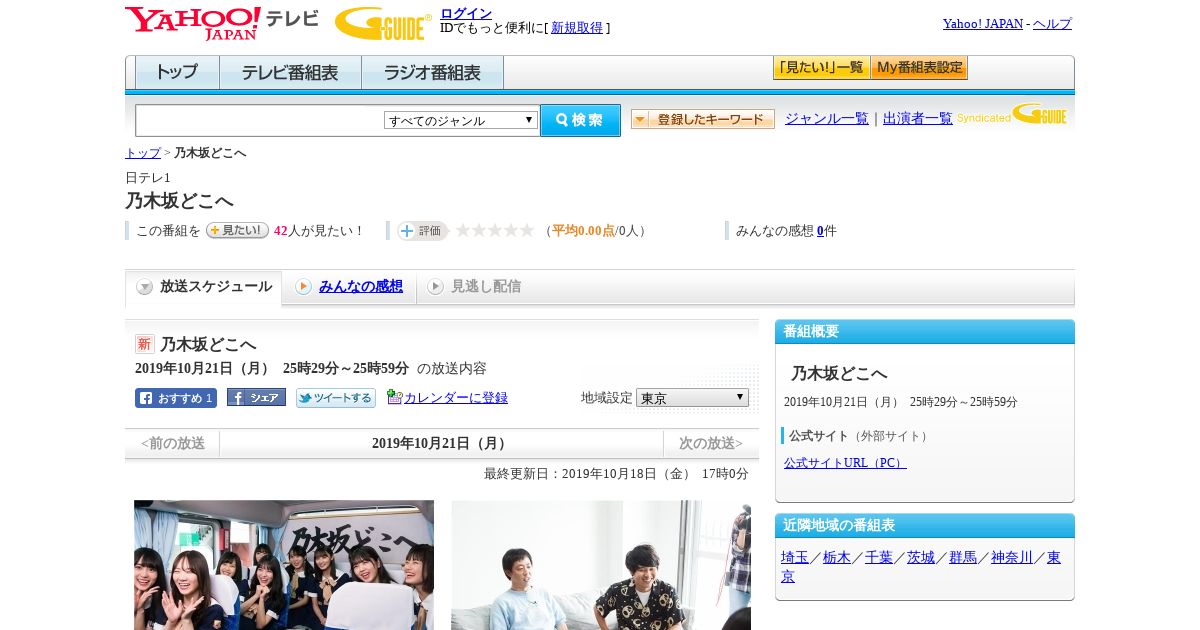Click the 新規取得 link
Screen dimensions: 1200x630
click(577, 28)
